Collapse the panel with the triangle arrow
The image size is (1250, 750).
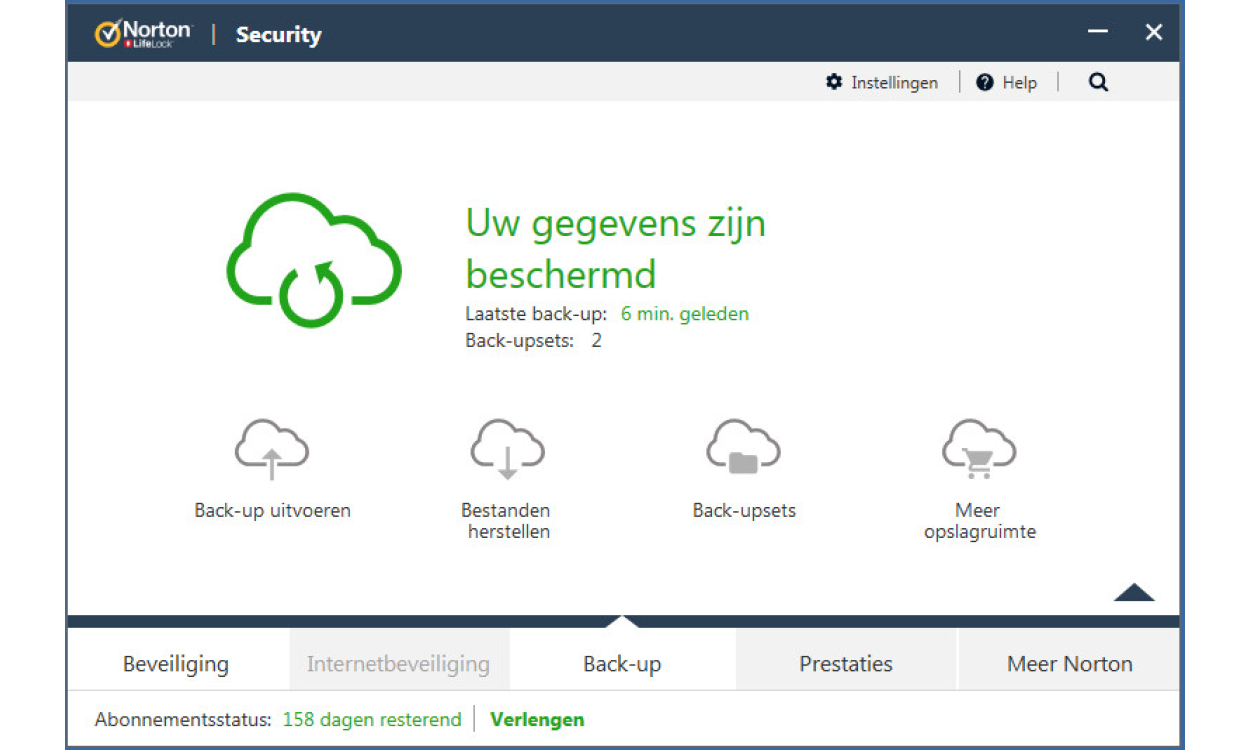coord(1134,592)
